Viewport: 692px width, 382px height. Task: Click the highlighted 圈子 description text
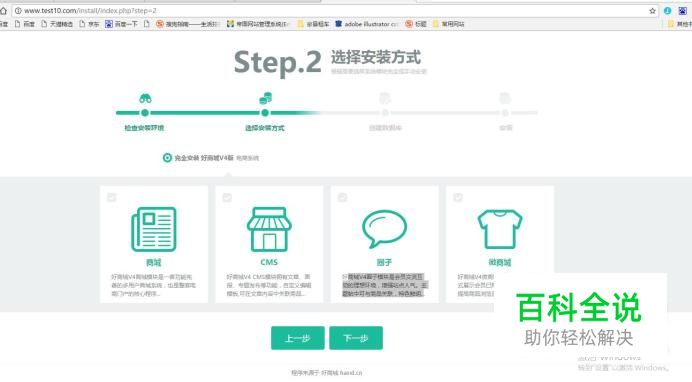384,285
